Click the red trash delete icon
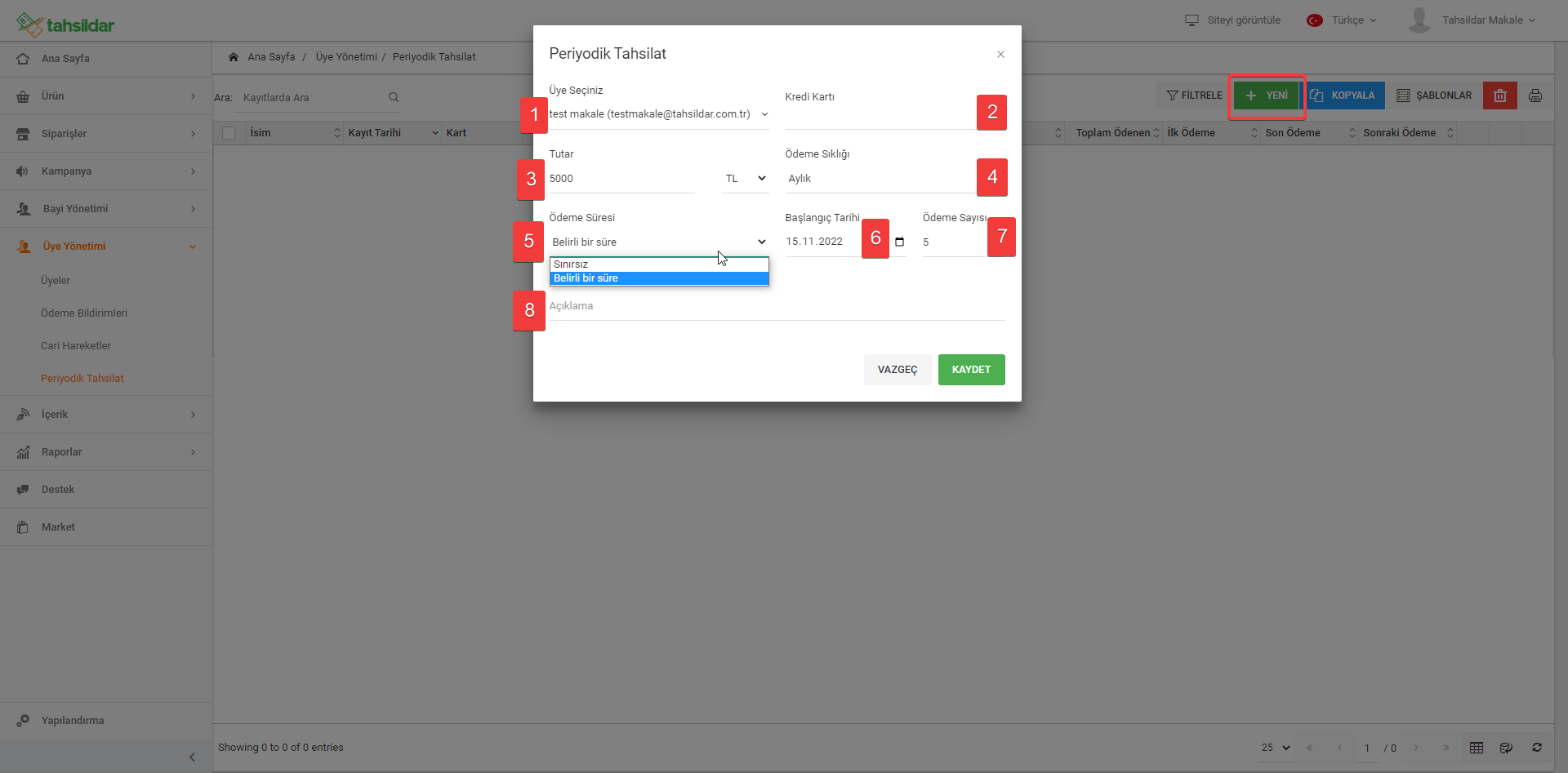The width and height of the screenshot is (1568, 773). (1500, 96)
